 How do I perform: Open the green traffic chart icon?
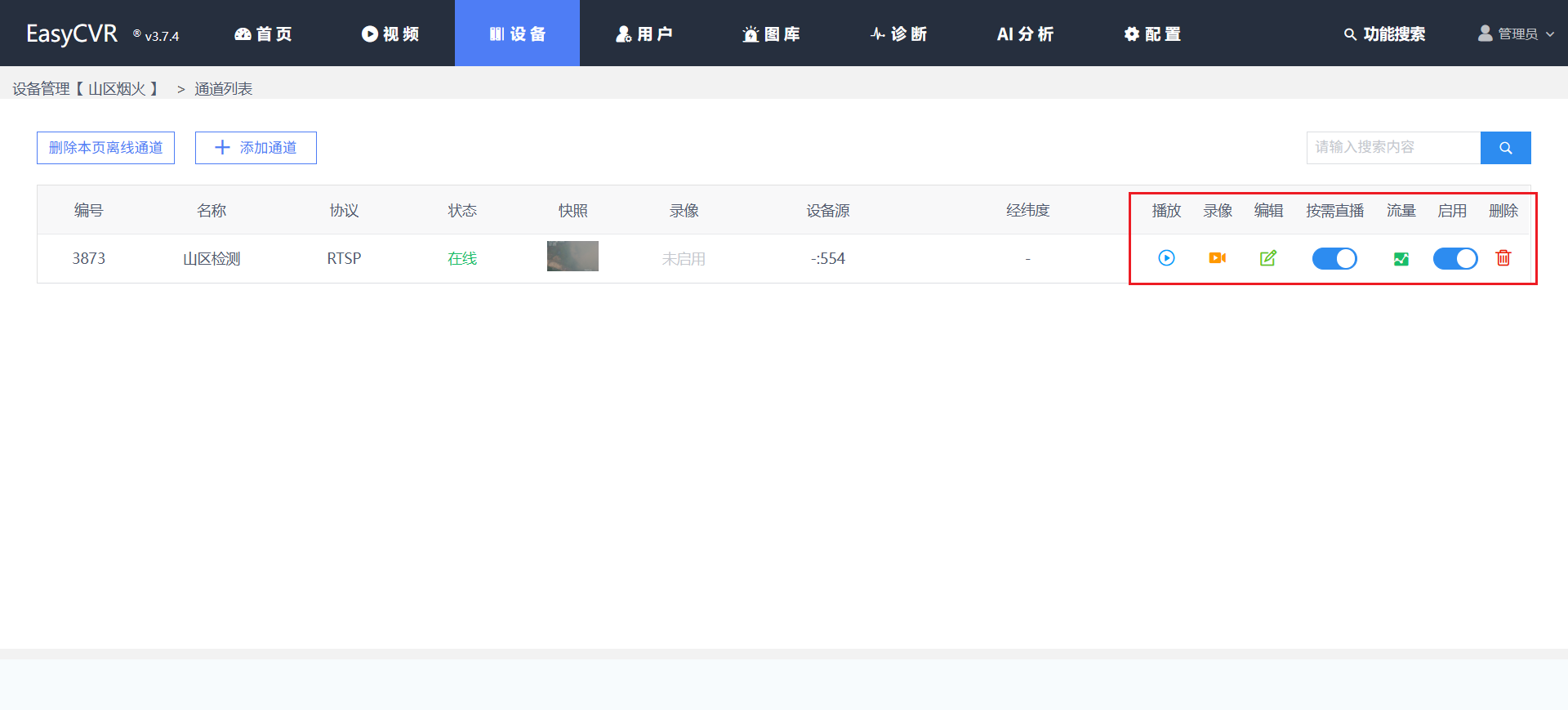pyautogui.click(x=1401, y=259)
